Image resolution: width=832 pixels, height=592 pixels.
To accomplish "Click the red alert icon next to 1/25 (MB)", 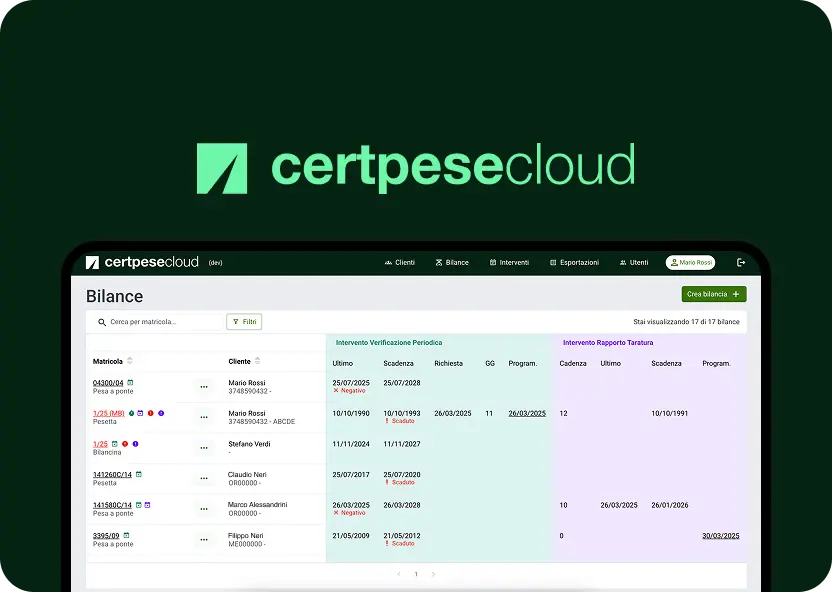I will point(151,413).
